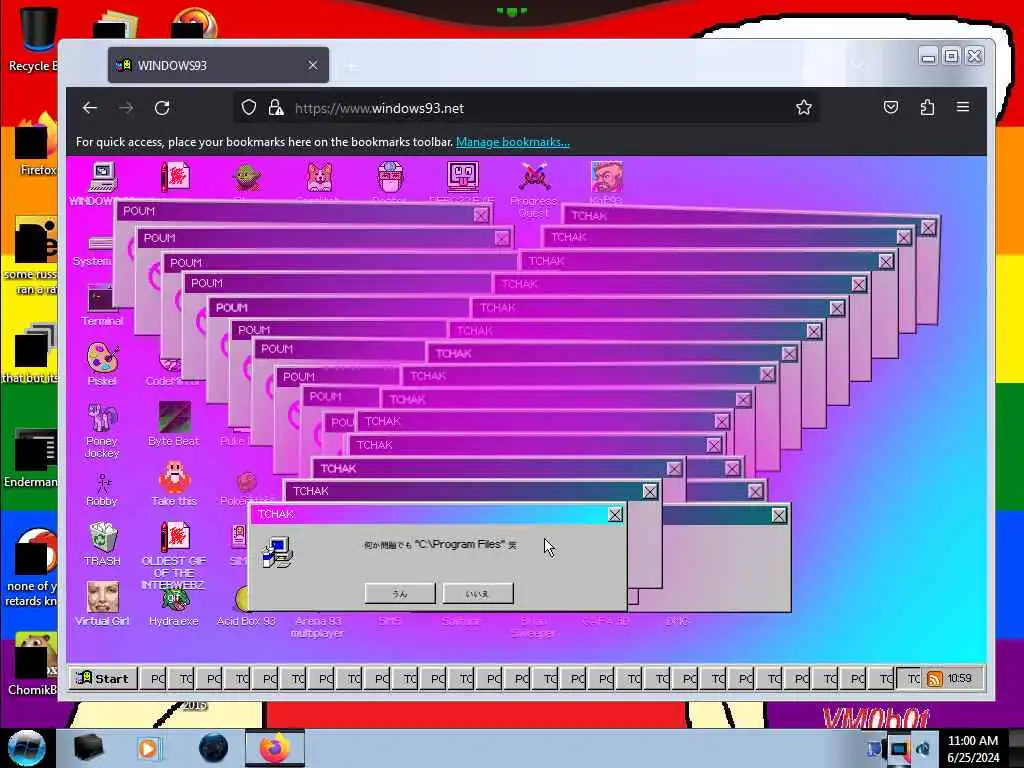Viewport: 1024px width, 768px height.
Task: Click the うん button in the dialog
Action: coord(400,593)
